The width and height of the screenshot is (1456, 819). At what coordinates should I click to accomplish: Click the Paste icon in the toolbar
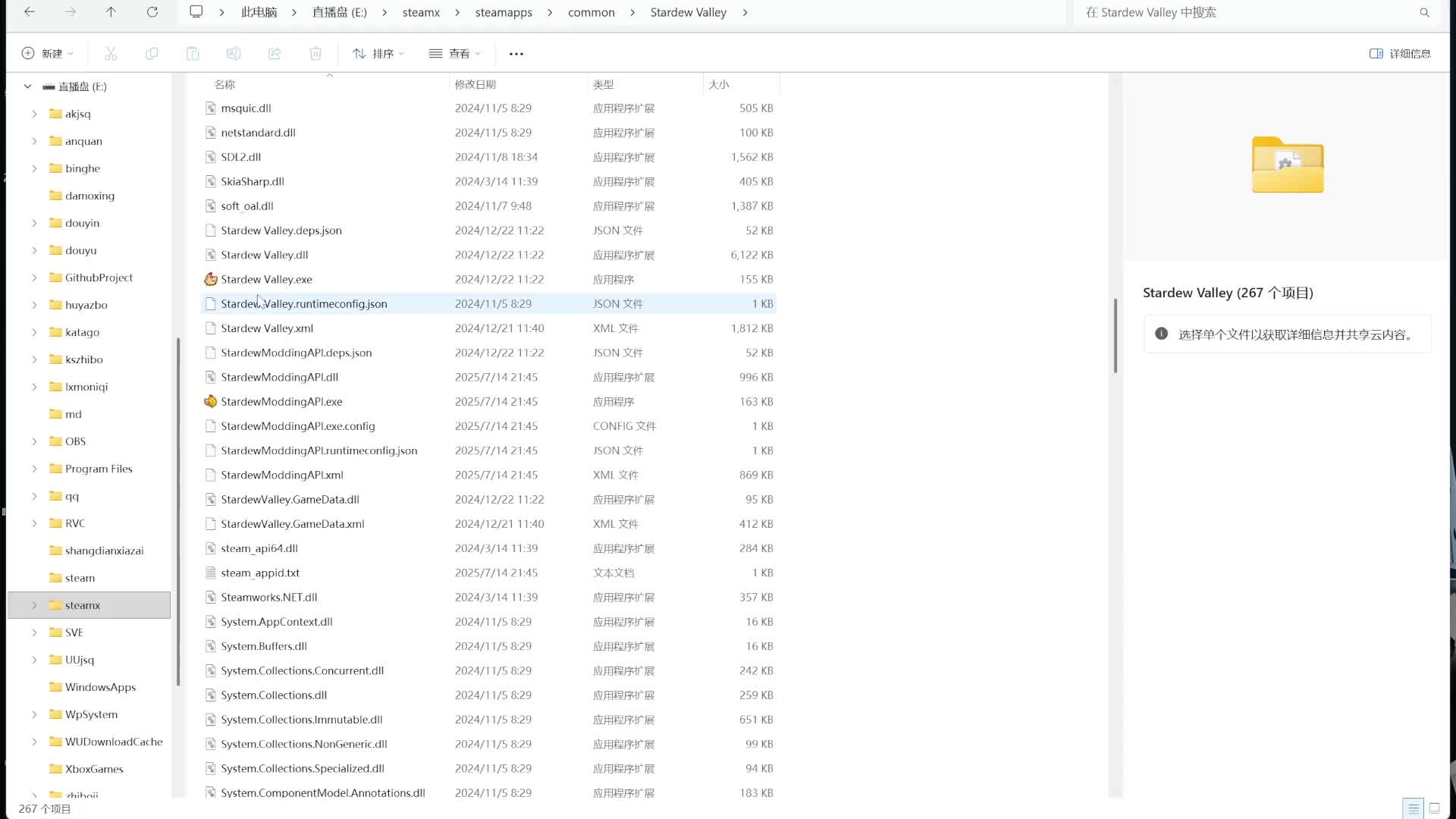coord(193,53)
